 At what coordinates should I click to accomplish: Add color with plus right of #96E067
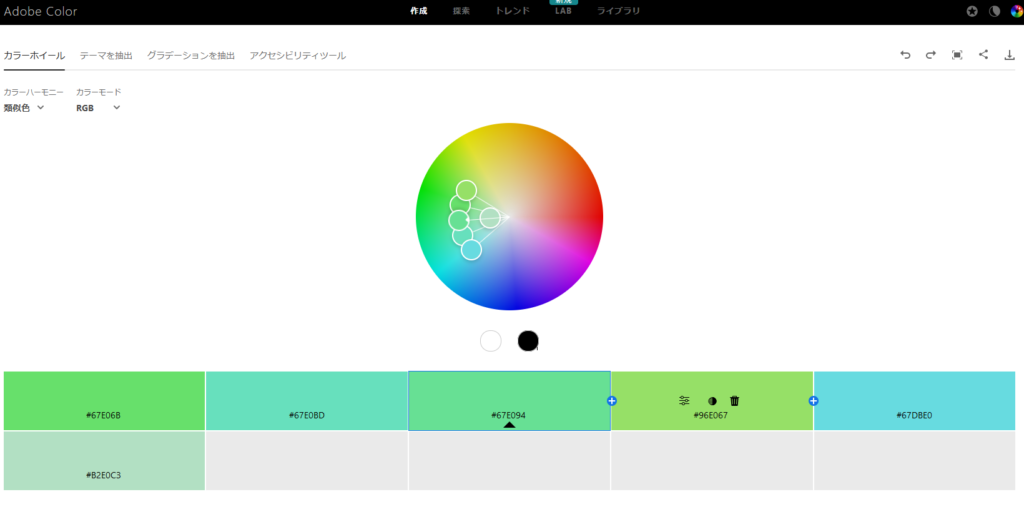point(814,401)
